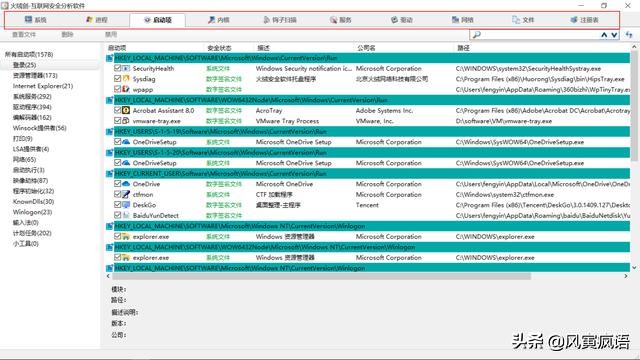Viewport: 640px width, 360px height.
Task: Uncheck the vmware-tray.exe checkbox
Action: coord(118,121)
